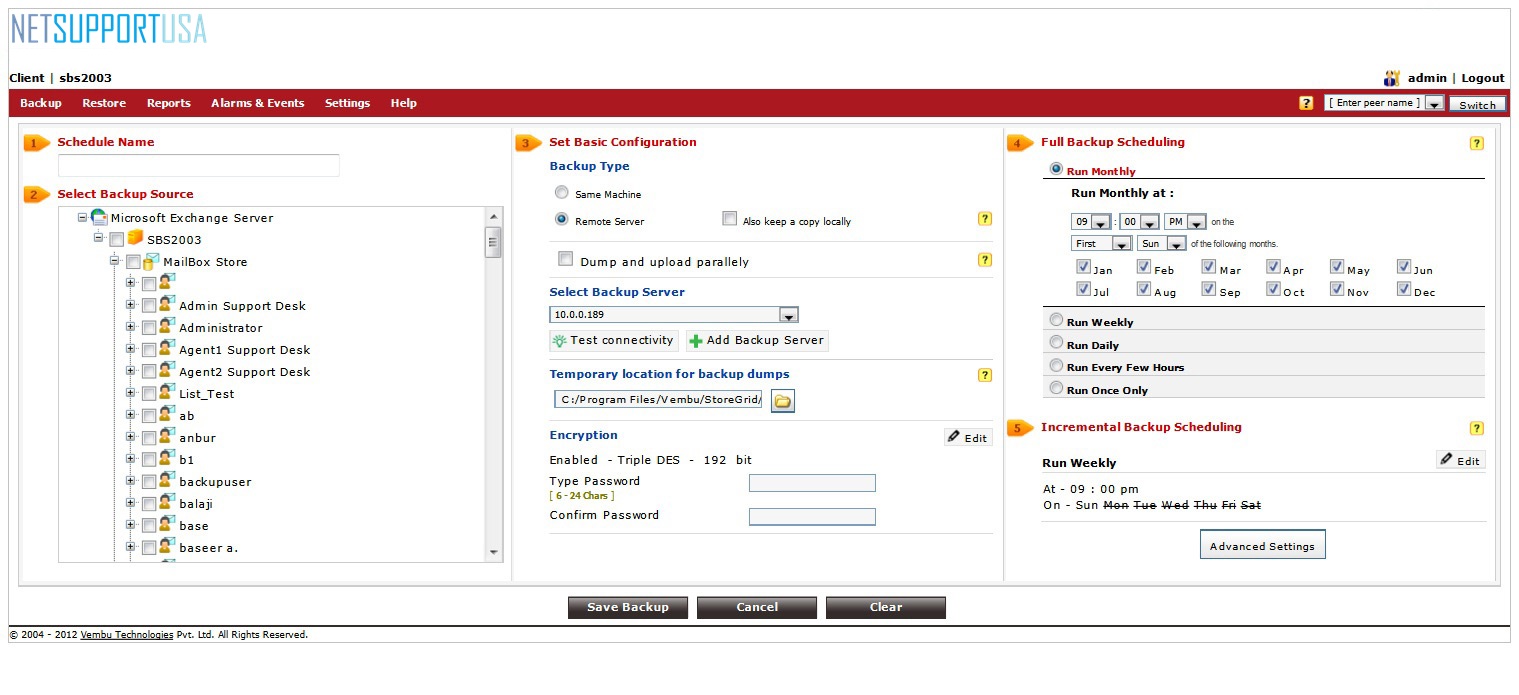Enable Dump and upload parallely checkbox
Image resolution: width=1519 pixels, height=695 pixels.
pyautogui.click(x=564, y=260)
